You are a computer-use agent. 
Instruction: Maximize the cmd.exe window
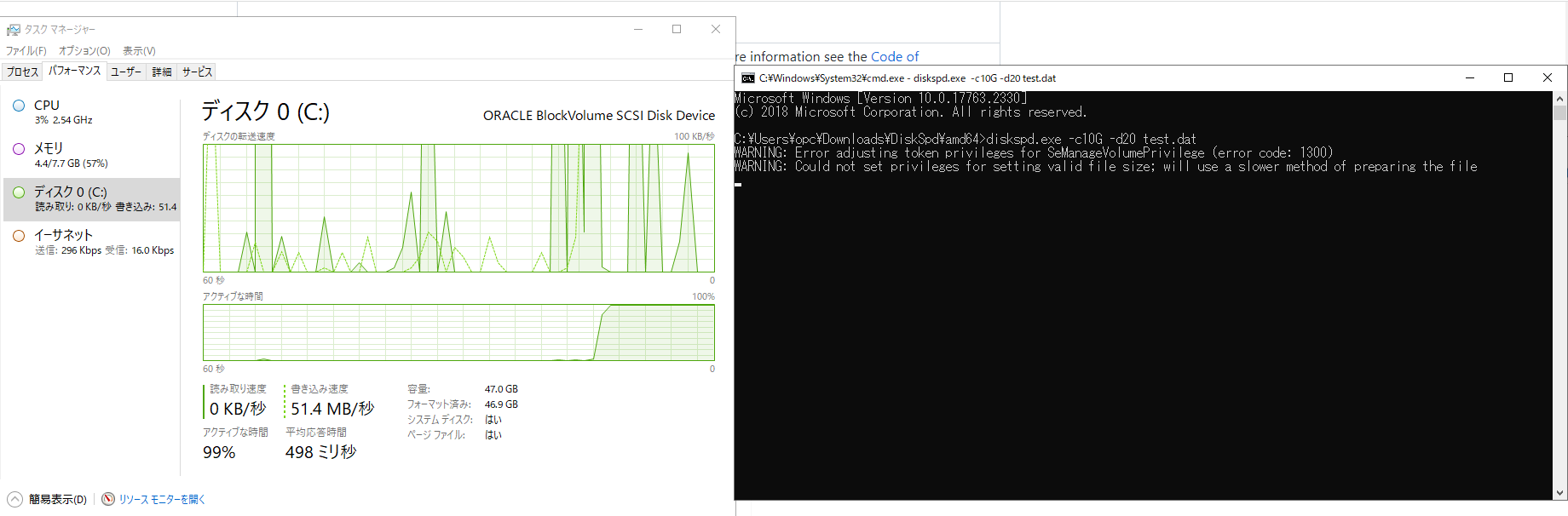tap(1508, 77)
